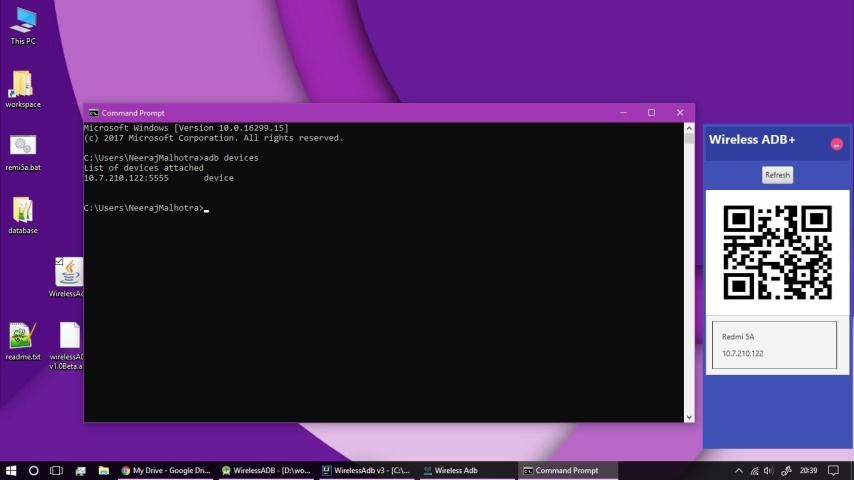854x480 pixels.
Task: Toggle the checkbox on WirelessAdb jar icon
Action: pos(60,262)
